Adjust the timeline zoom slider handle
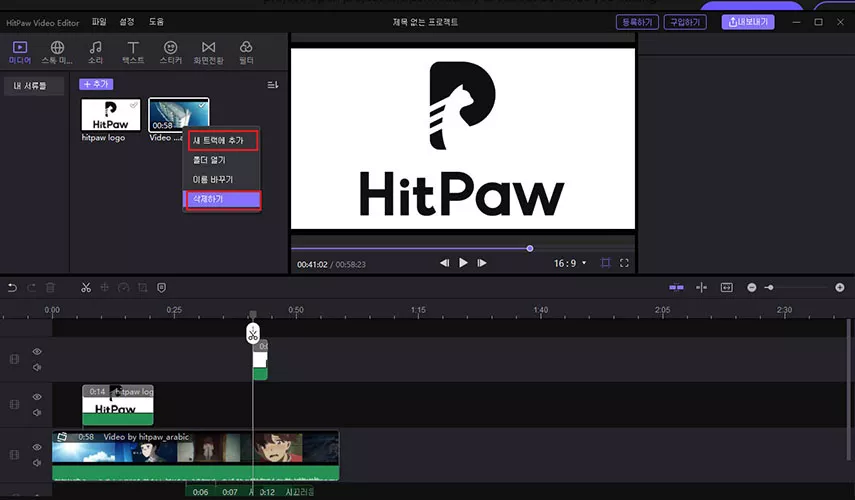Screen dimensions: 855x500 tap(769, 287)
